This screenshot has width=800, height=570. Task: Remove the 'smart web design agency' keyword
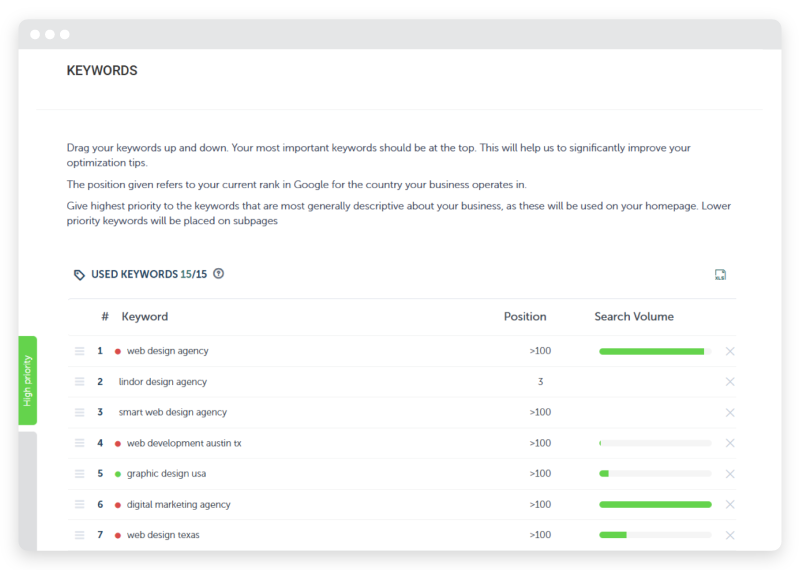[730, 412]
